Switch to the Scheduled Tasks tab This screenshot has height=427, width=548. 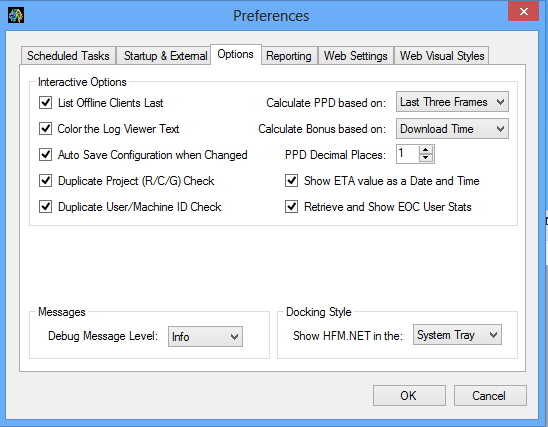68,56
